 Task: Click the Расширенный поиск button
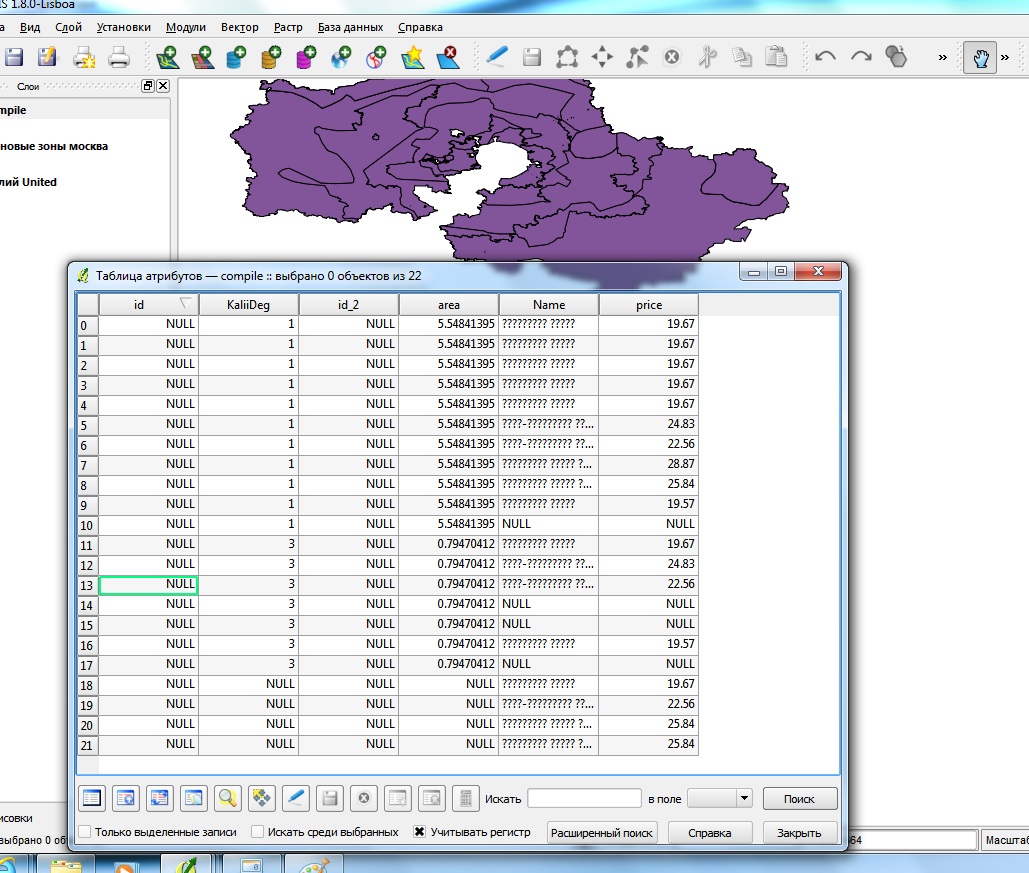point(602,832)
